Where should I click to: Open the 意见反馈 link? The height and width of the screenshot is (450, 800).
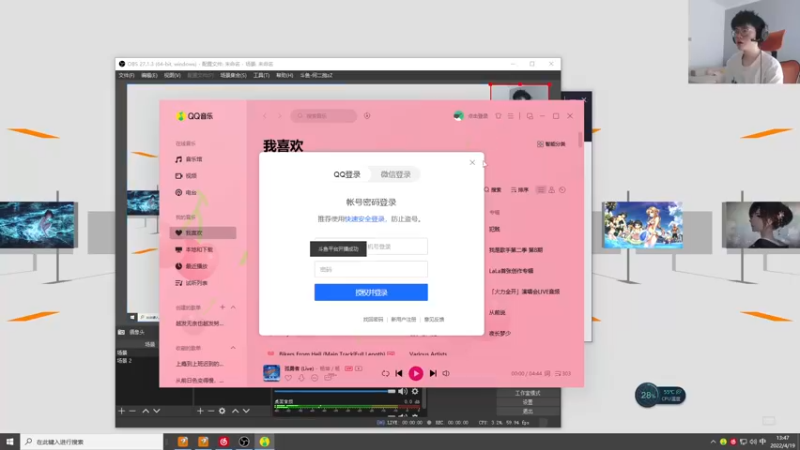[x=434, y=319]
